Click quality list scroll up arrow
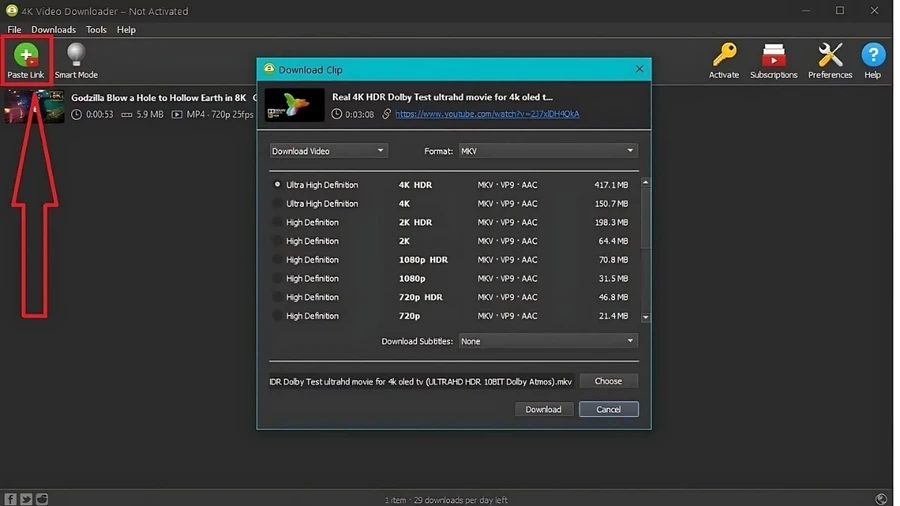This screenshot has width=900, height=506. [x=646, y=182]
